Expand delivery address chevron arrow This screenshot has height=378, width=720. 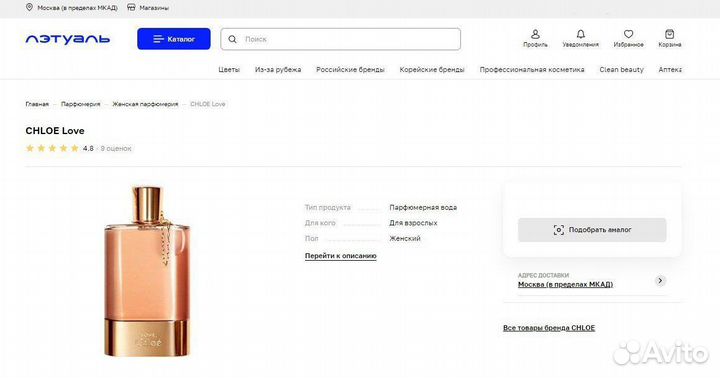660,281
